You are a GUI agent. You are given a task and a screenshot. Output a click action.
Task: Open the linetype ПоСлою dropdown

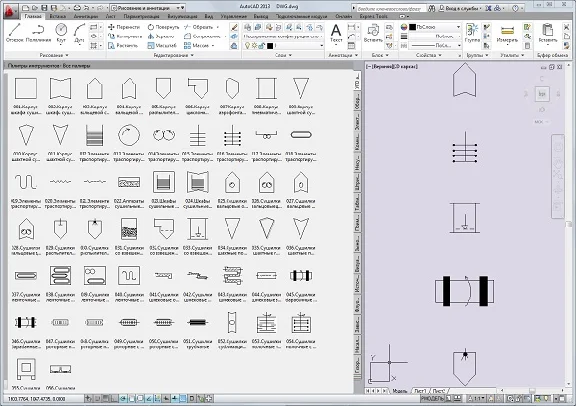435,46
